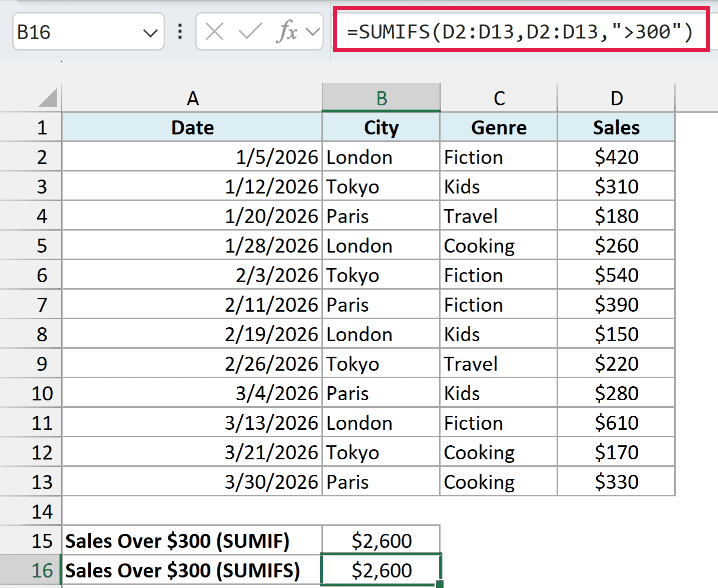This screenshot has height=588, width=718.
Task: Click the Name Box showing B16
Action: click(x=88, y=32)
